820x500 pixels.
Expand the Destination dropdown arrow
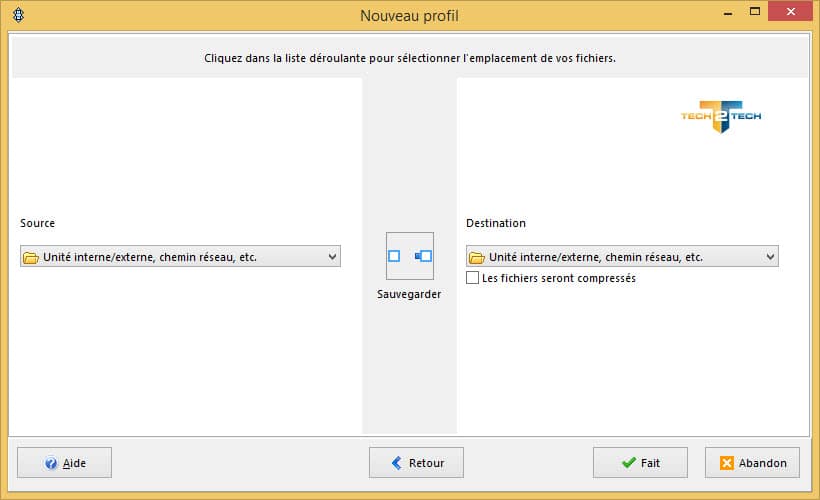pyautogui.click(x=770, y=257)
